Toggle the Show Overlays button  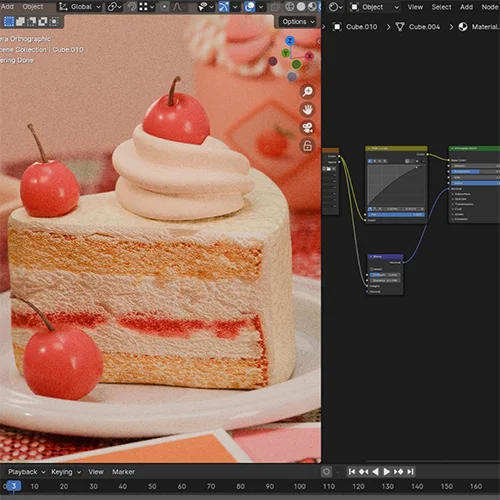[249, 7]
